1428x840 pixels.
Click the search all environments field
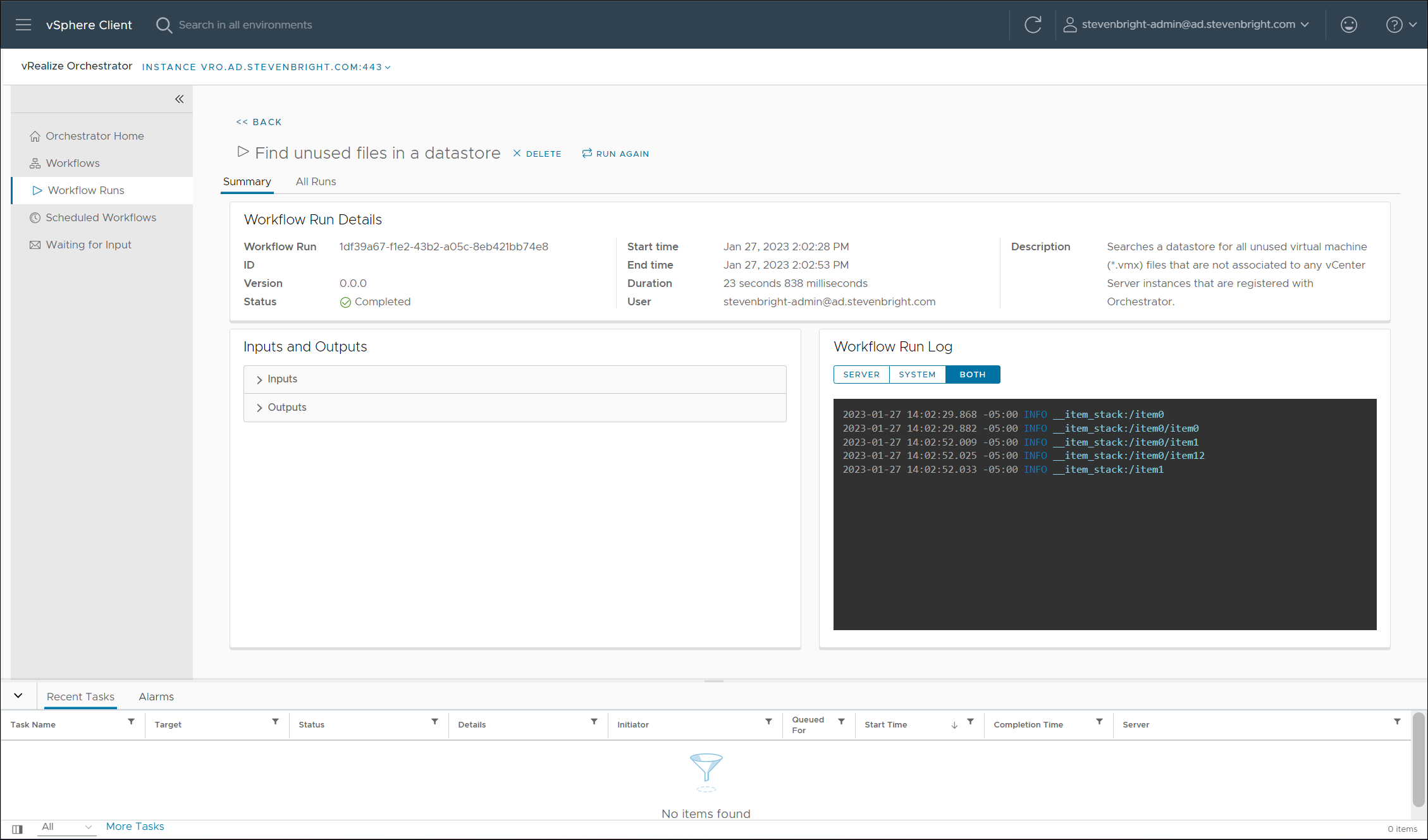tap(245, 25)
